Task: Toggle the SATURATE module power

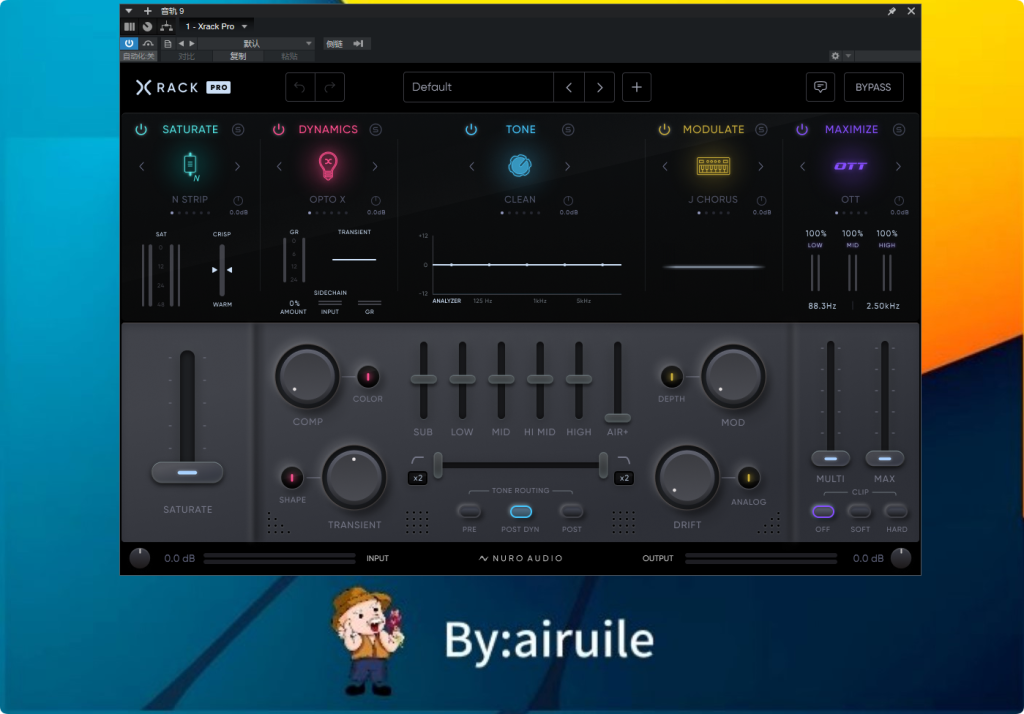Action: (x=141, y=129)
